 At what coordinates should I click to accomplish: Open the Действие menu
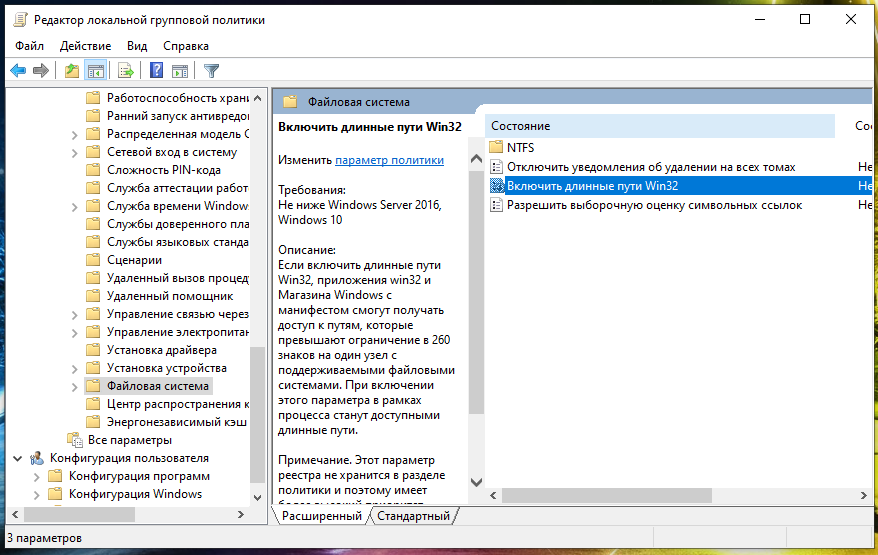(x=85, y=46)
